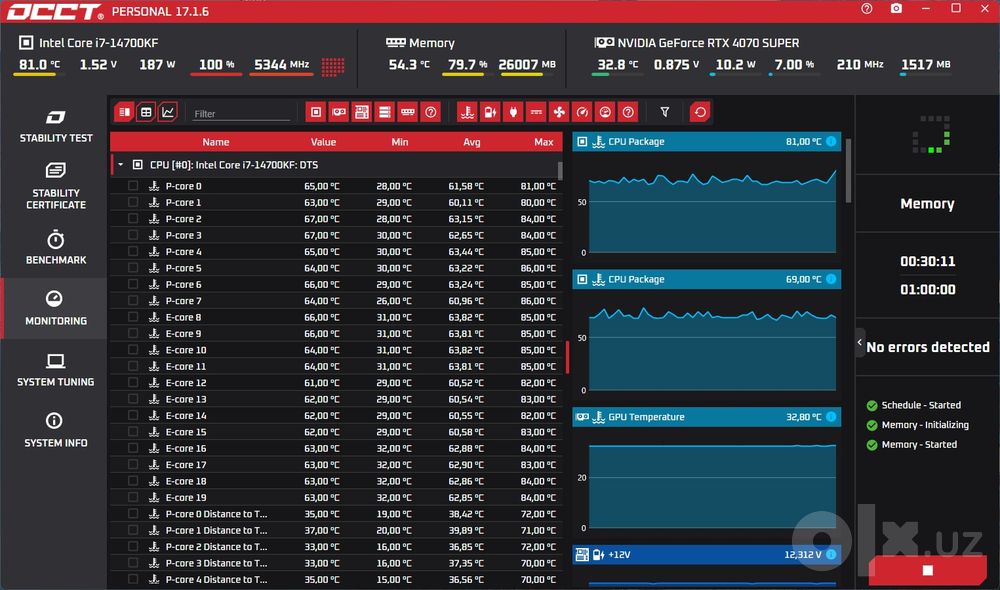The width and height of the screenshot is (1000, 590).
Task: Switch to the graph-only view icon
Action: pos(168,112)
